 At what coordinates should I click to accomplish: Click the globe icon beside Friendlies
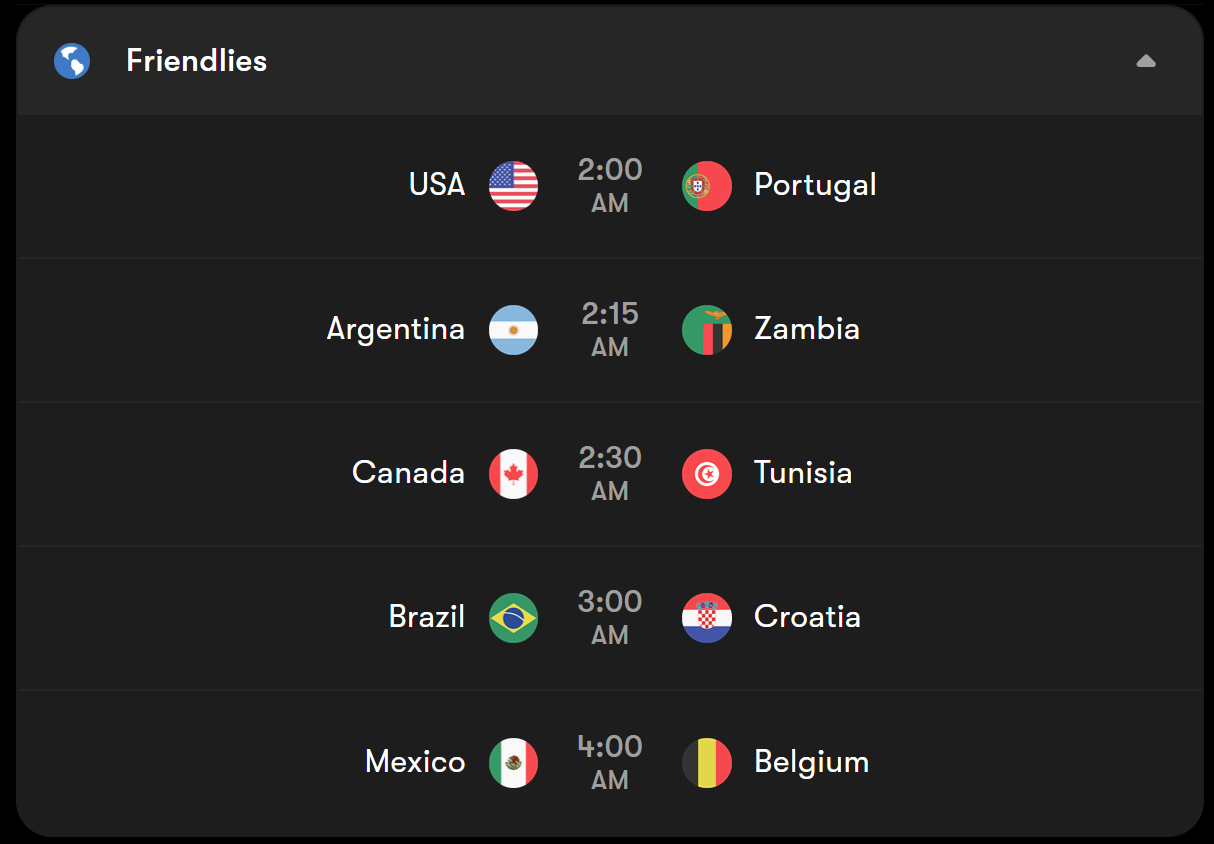pos(72,61)
